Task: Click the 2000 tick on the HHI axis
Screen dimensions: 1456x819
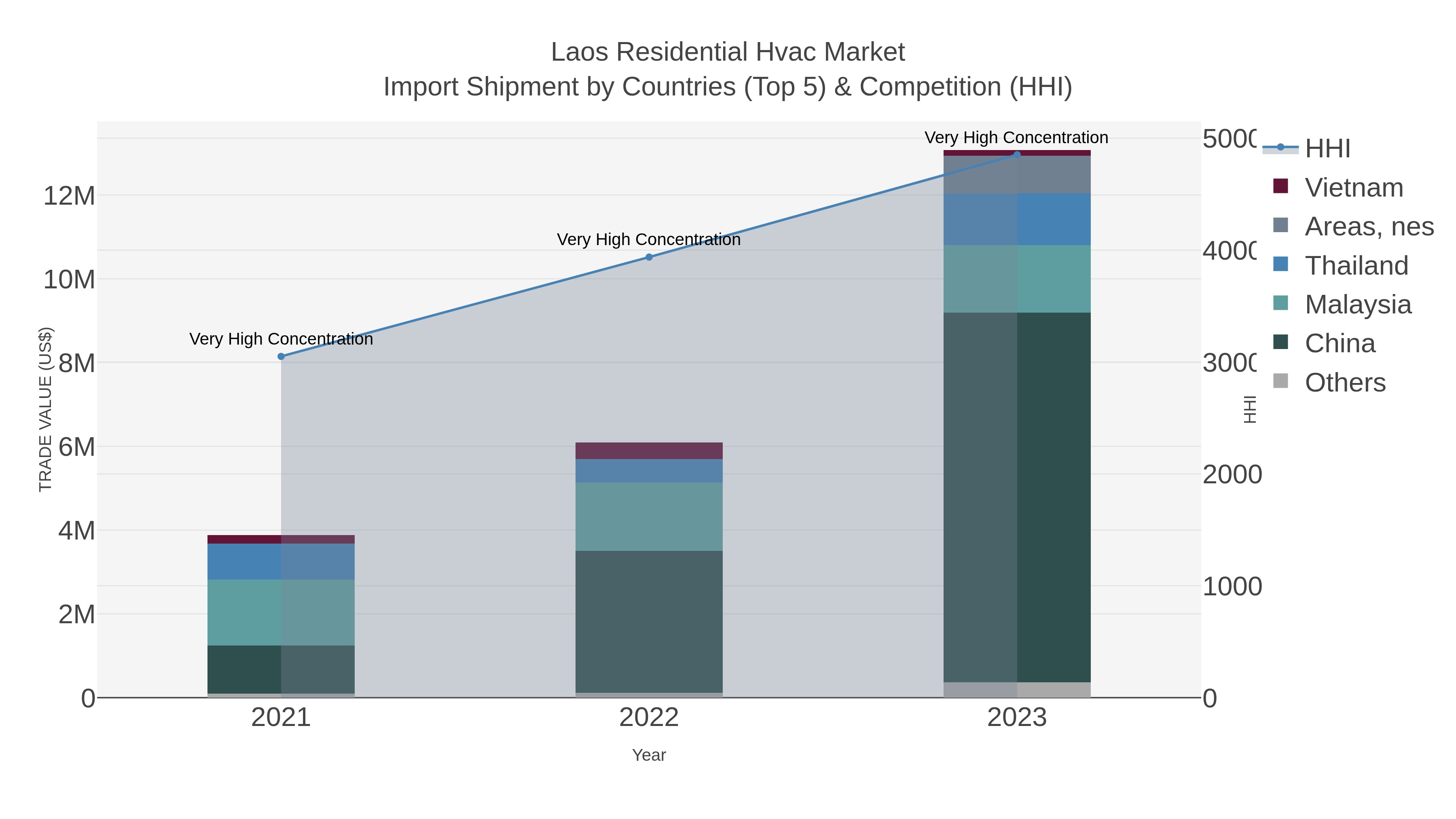Action: click(x=1232, y=475)
